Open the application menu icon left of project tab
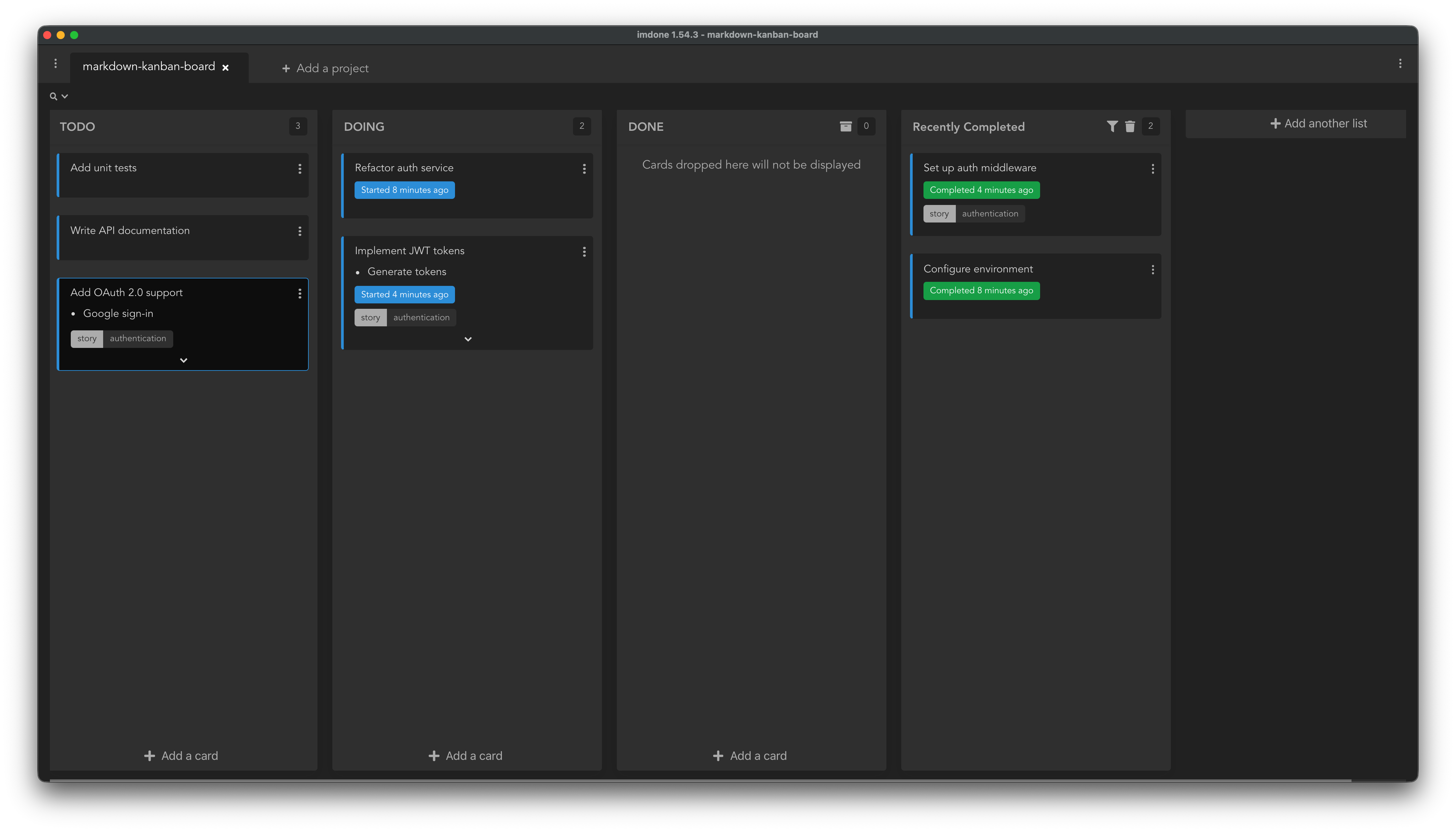Viewport: 1456px width, 832px height. click(x=55, y=63)
